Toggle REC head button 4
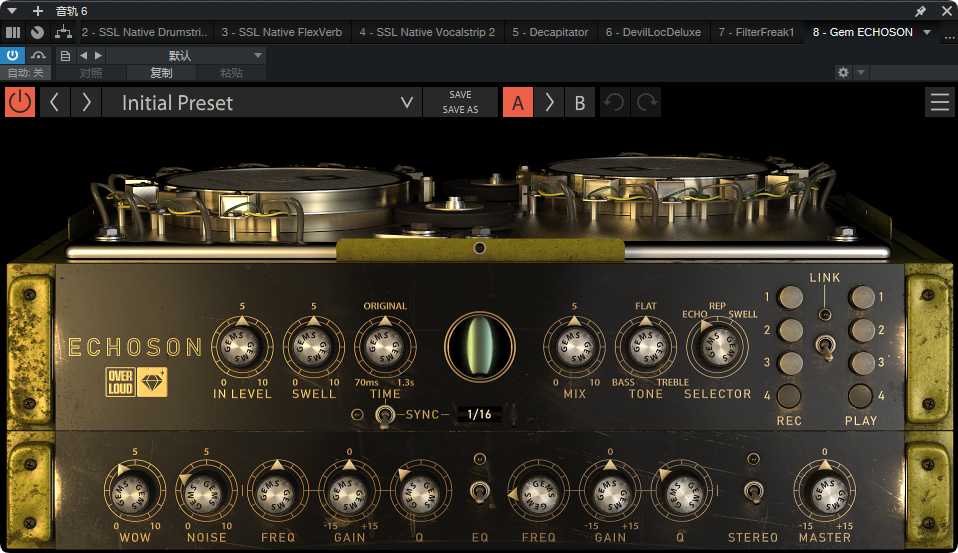This screenshot has width=958, height=553. 789,396
